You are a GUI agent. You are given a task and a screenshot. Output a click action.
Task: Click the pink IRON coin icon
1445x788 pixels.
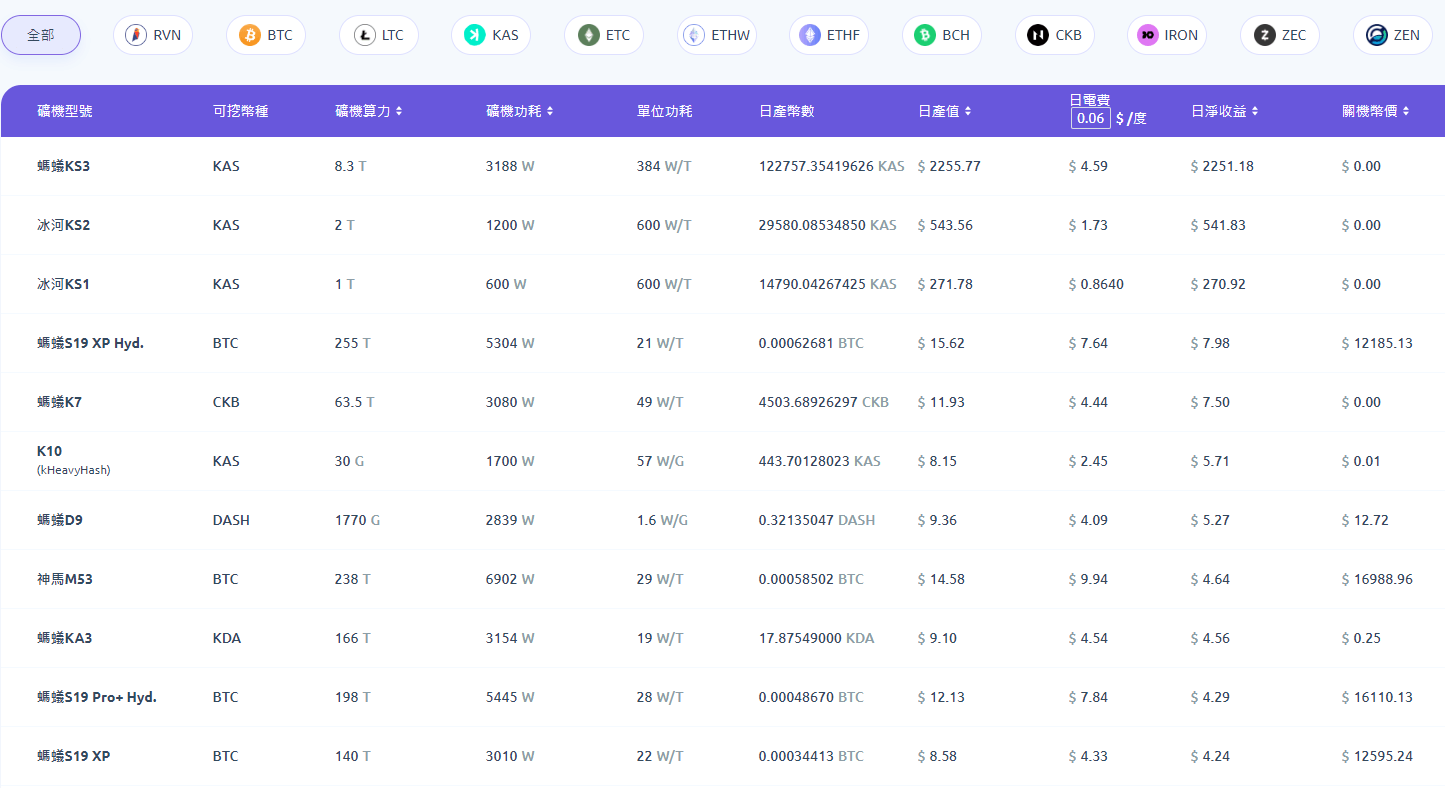tap(1148, 36)
